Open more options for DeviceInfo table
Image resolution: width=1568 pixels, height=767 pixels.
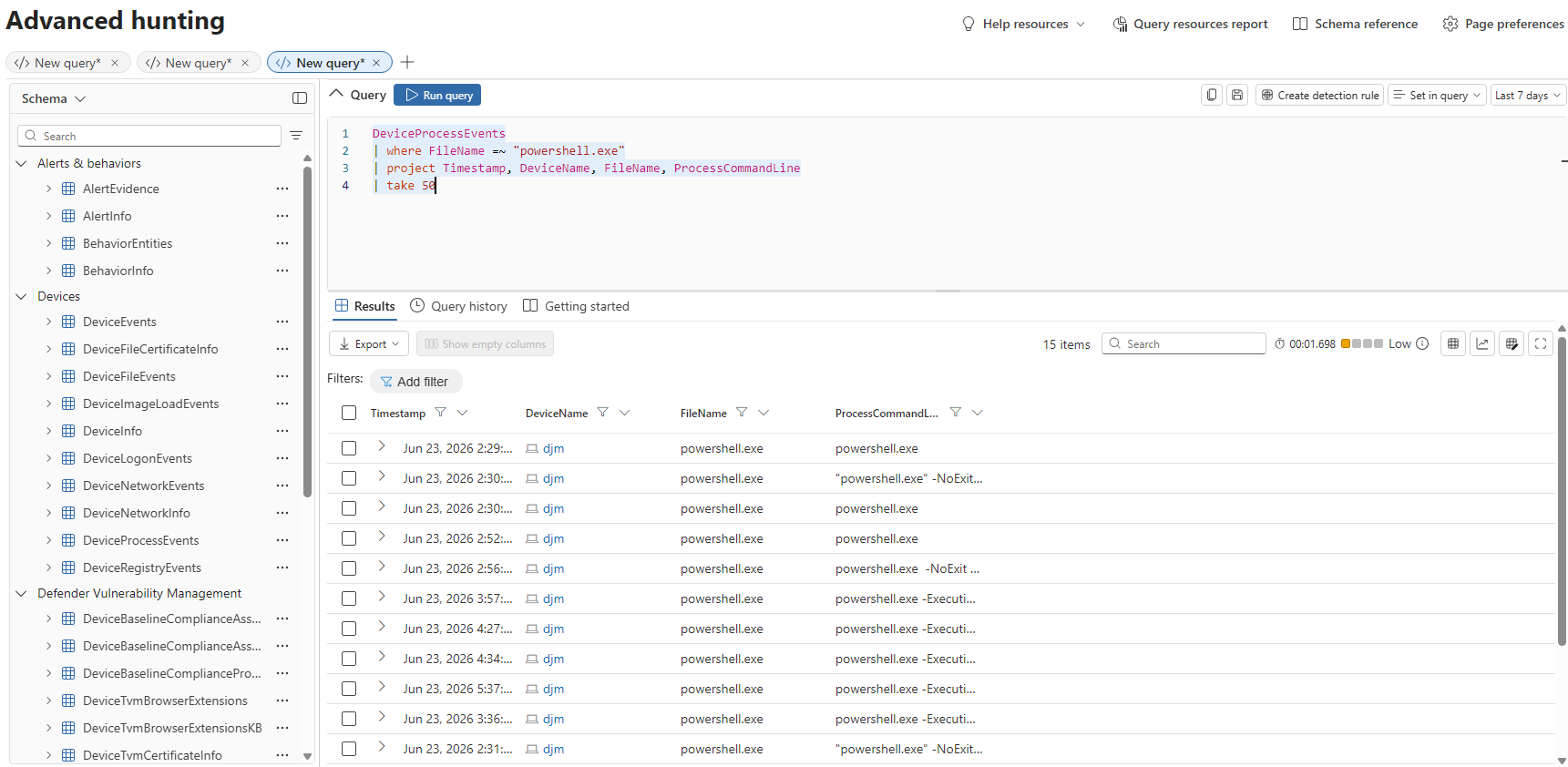pyautogui.click(x=282, y=431)
